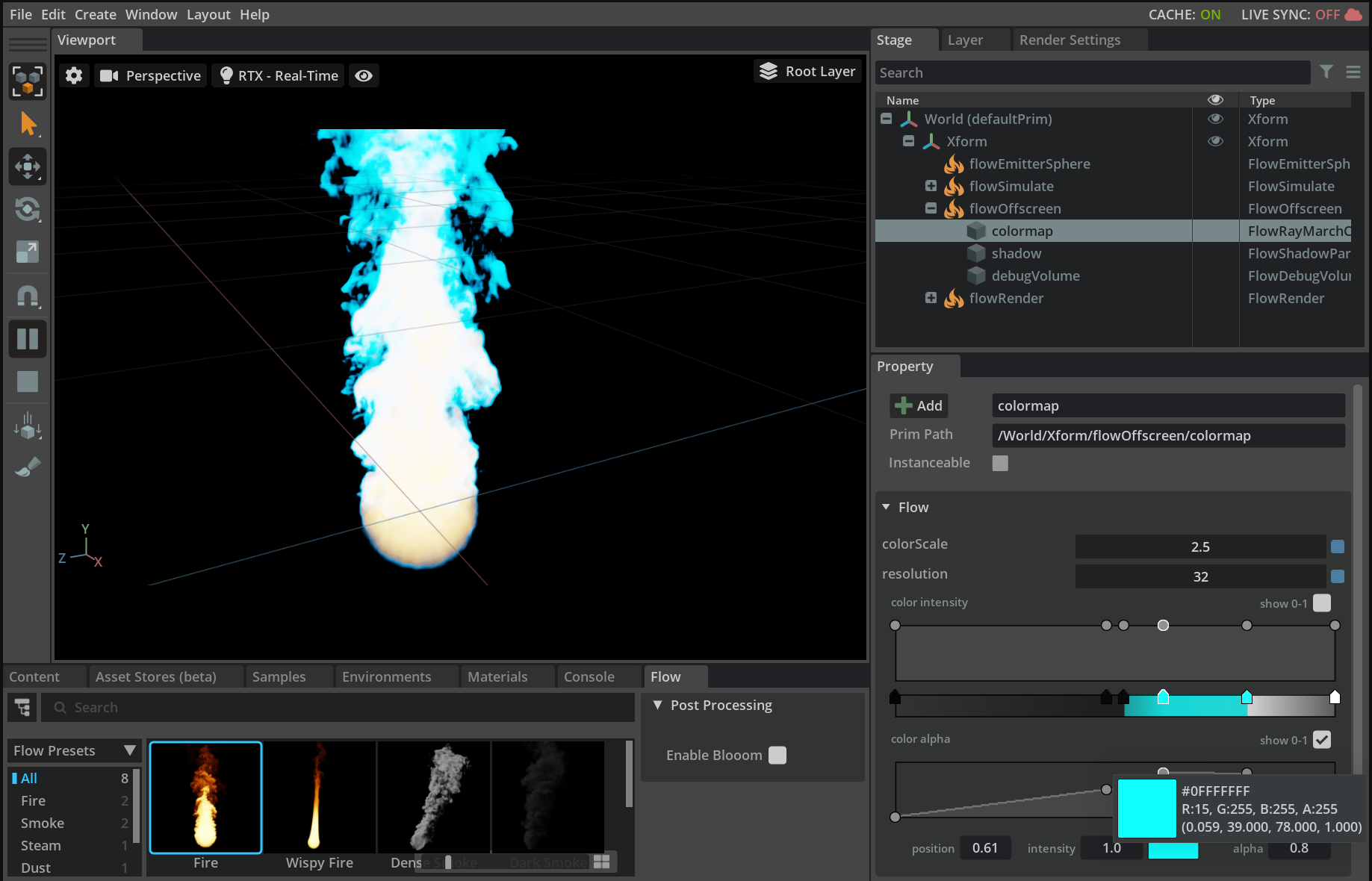This screenshot has width=1372, height=881.
Task: Toggle visibility of World (defaultPrim)
Action: [x=1215, y=119]
